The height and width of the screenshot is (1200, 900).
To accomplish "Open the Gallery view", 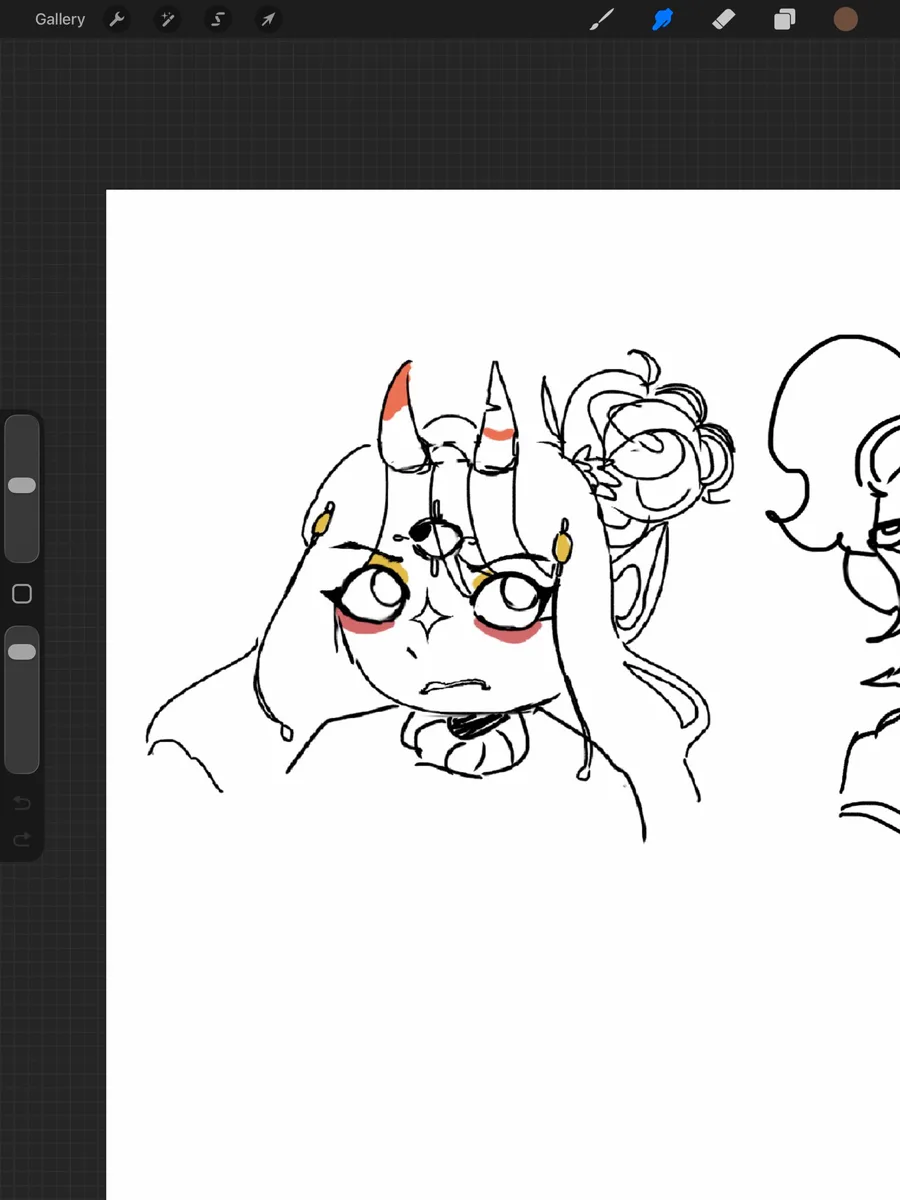I will click(60, 19).
